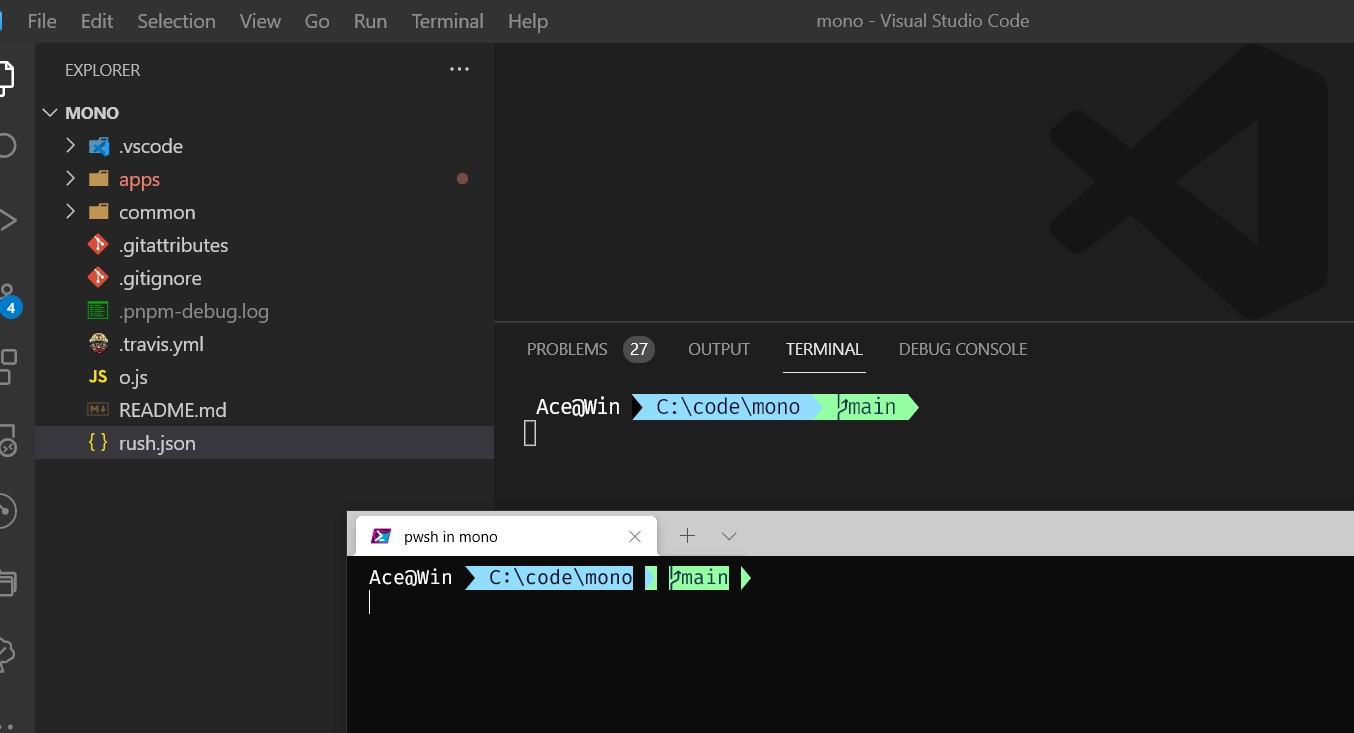Click the JS icon next to o.js
Viewport: 1354px width, 733px height.
point(98,377)
